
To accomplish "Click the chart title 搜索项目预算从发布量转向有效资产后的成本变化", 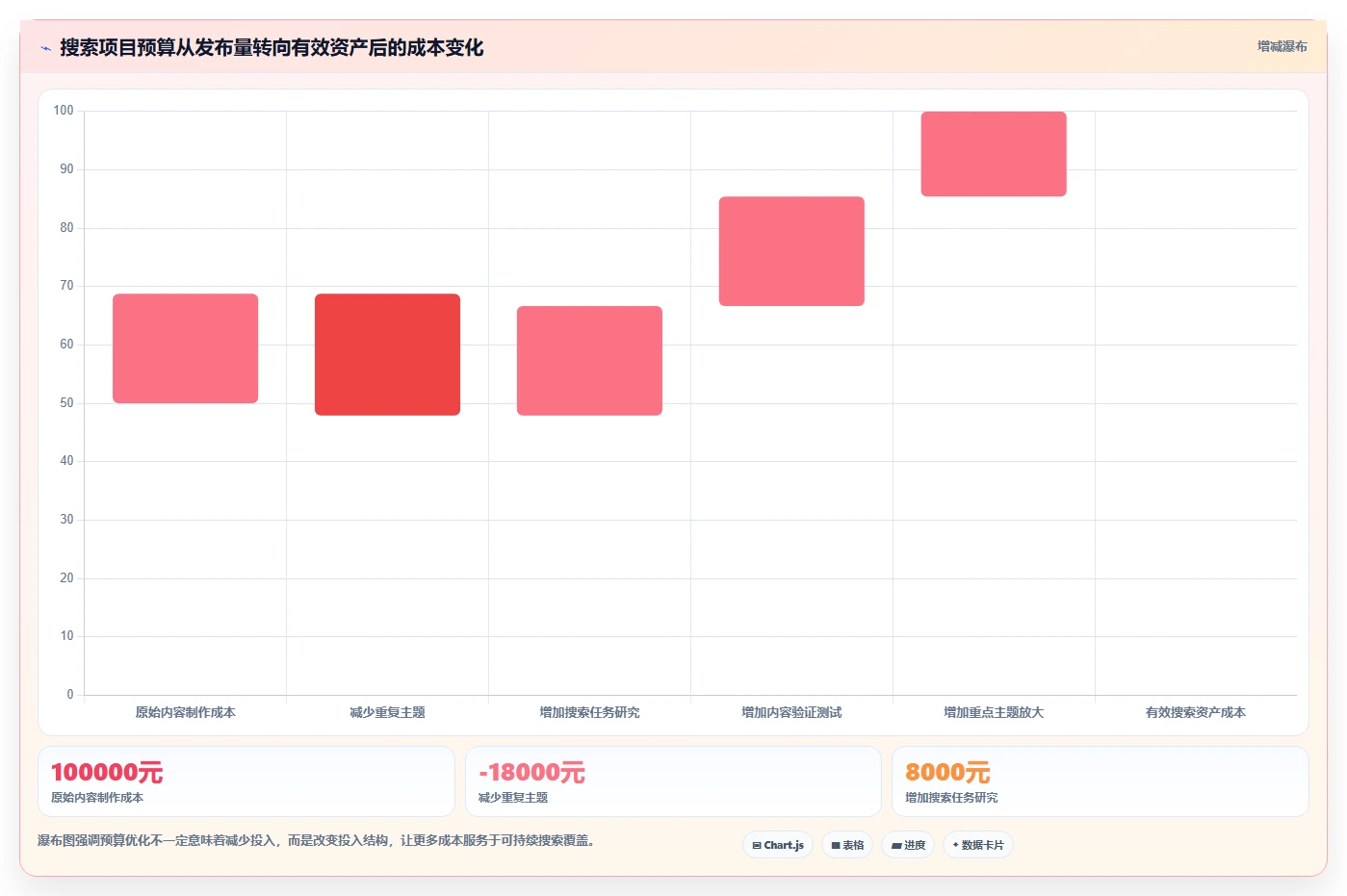I will pos(272,47).
